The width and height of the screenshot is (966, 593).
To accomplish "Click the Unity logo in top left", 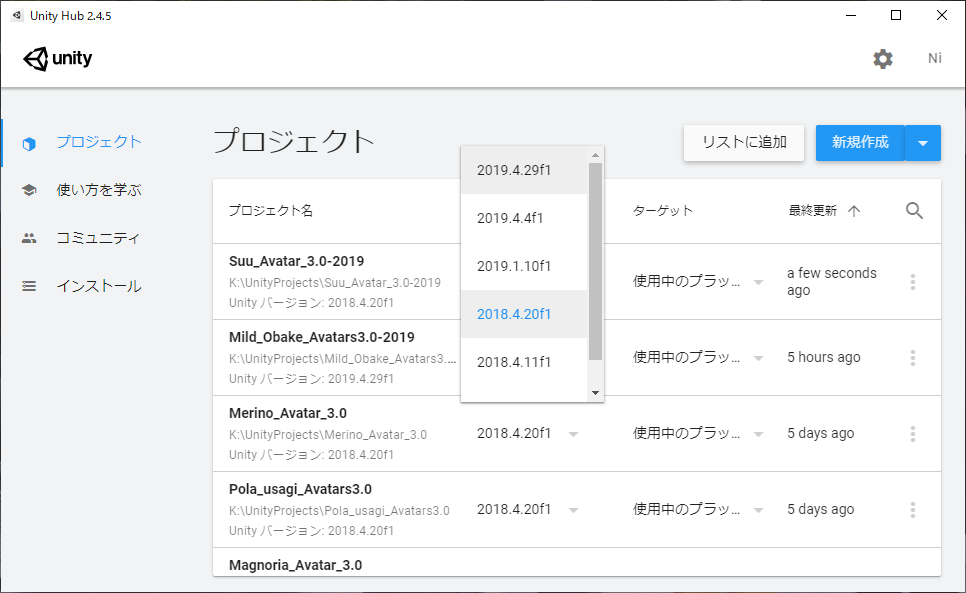I will (x=57, y=58).
